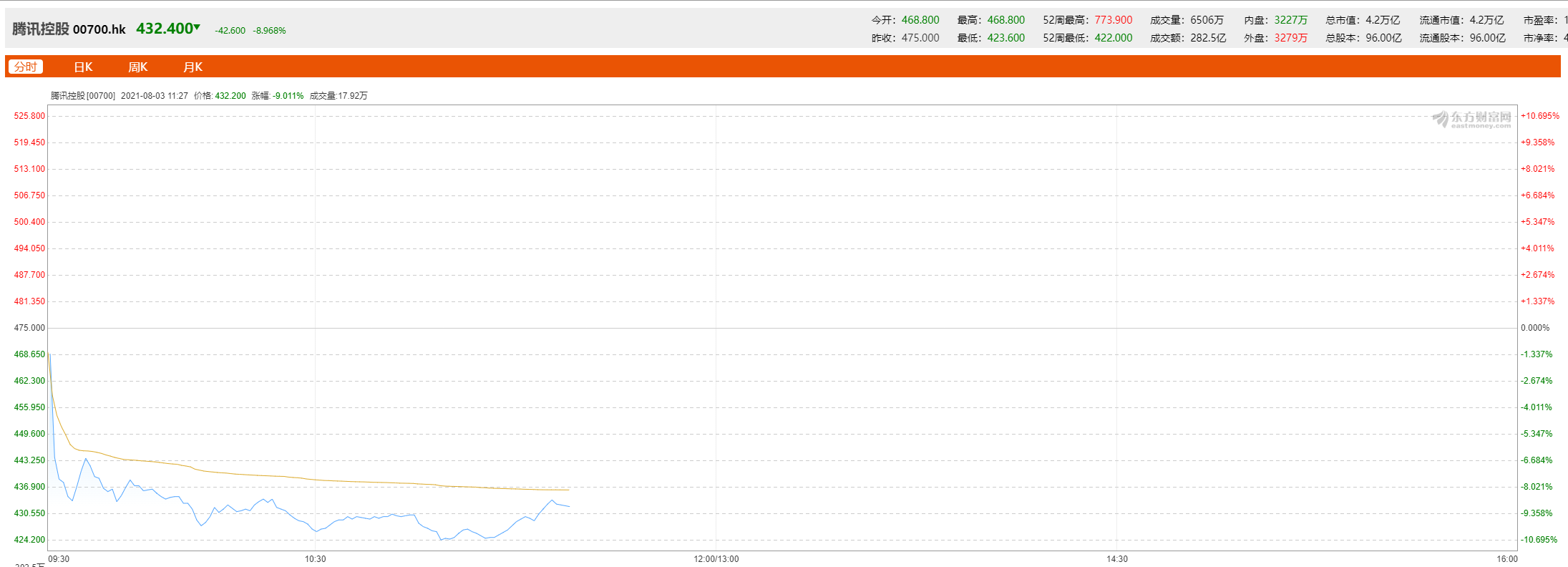Click the 内盘 value 3227万

1290,20
